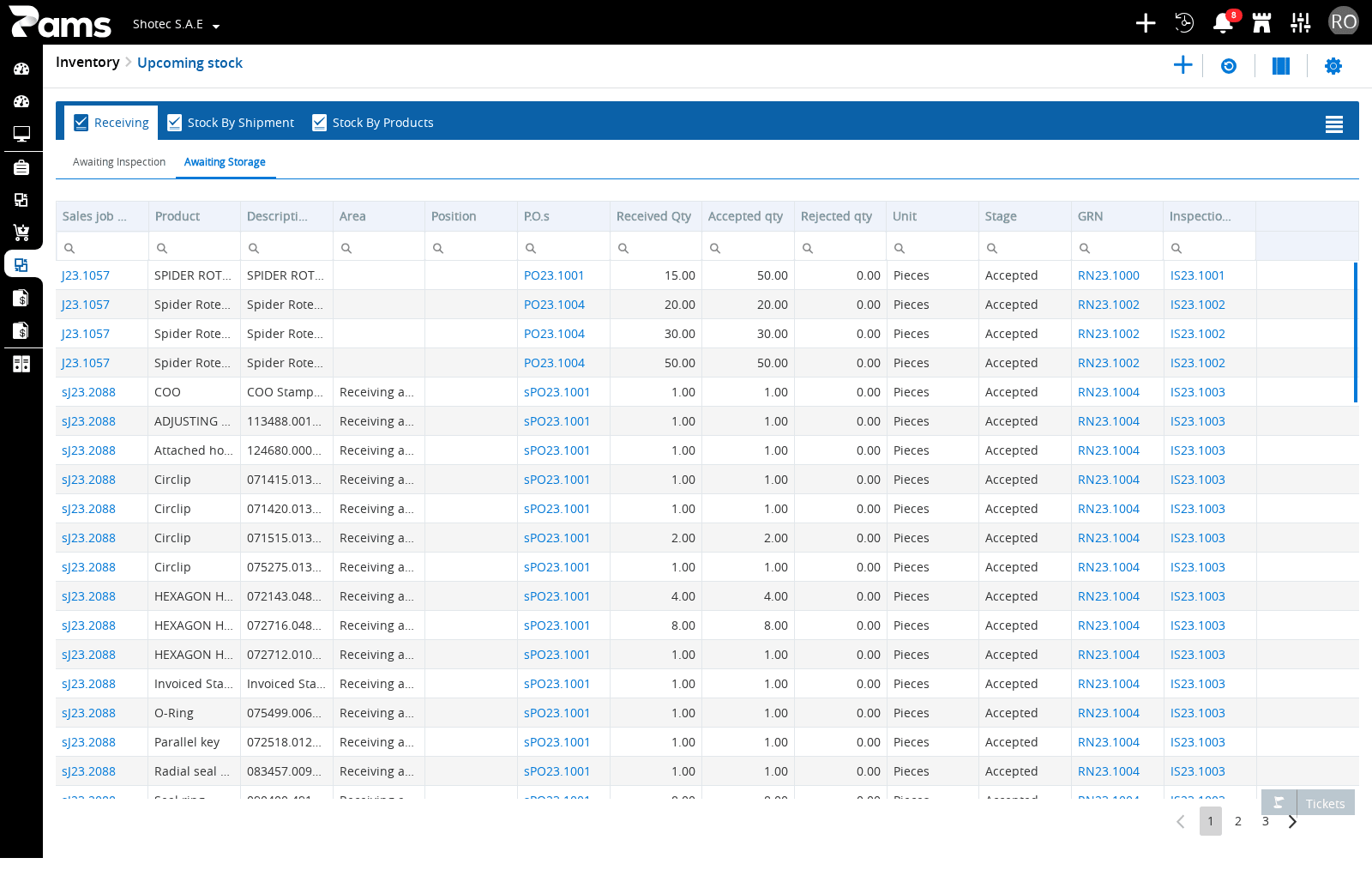
Task: Click the Area column filter field
Action: click(379, 248)
